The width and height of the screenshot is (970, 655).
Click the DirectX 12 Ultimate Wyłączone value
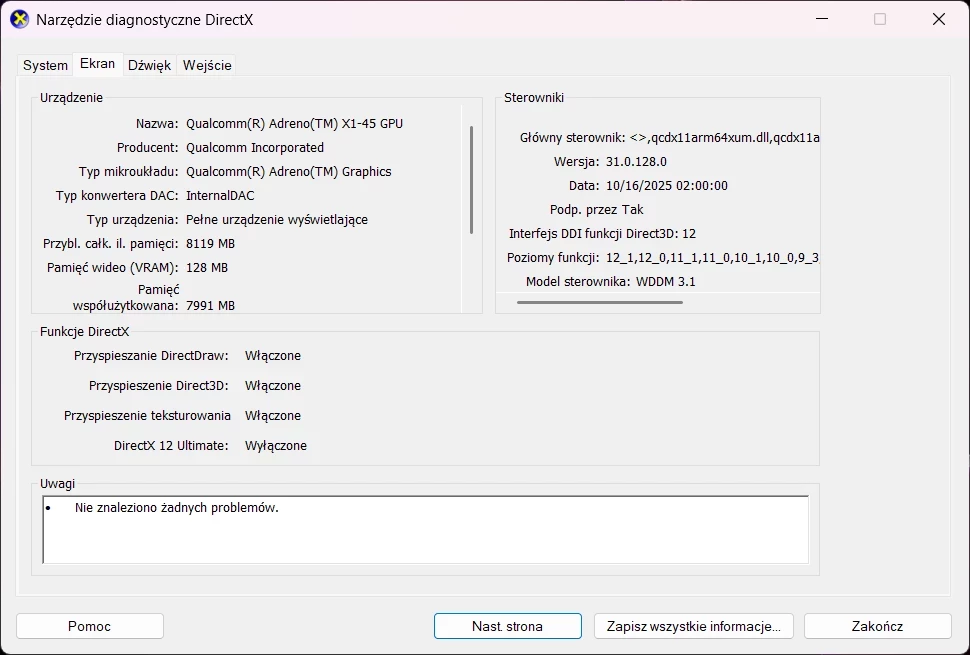coord(276,445)
